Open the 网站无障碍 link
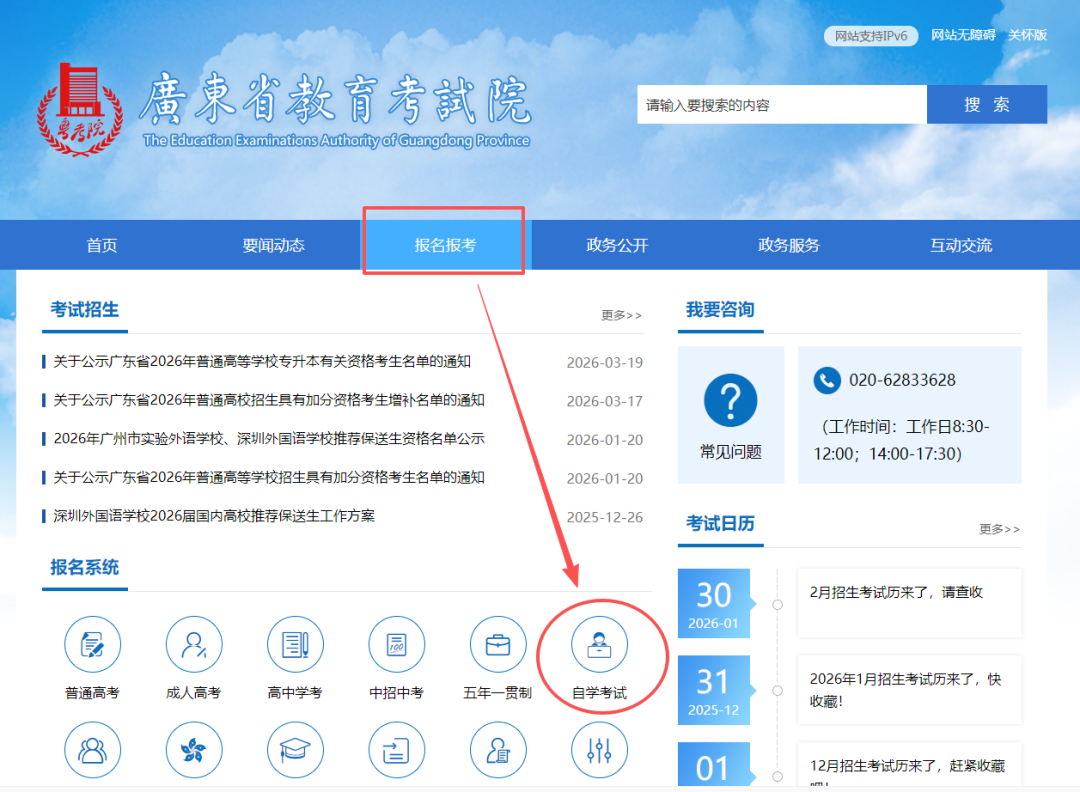The height and width of the screenshot is (792, 1080). tap(963, 35)
